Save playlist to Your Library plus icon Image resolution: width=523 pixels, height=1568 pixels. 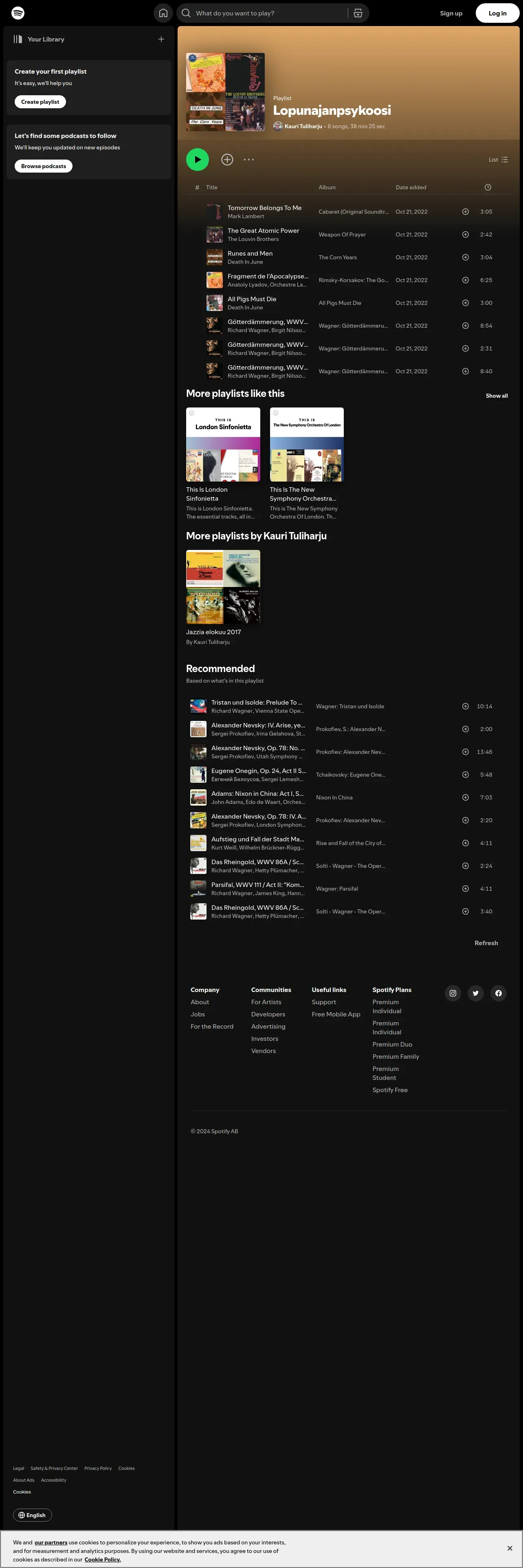tap(227, 160)
